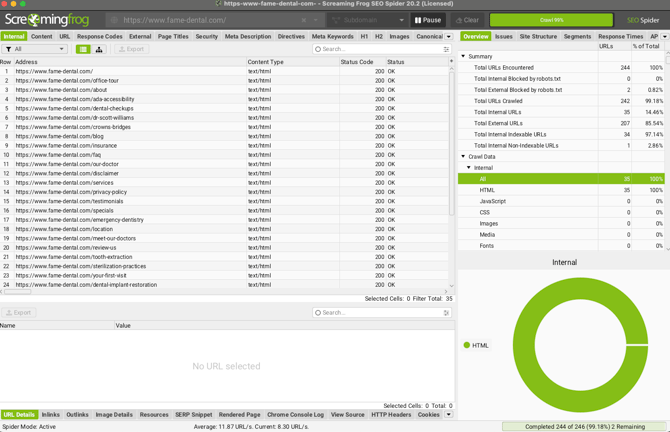The width and height of the screenshot is (670, 432).
Task: Switch to the Inlinks tab
Action: [50, 414]
